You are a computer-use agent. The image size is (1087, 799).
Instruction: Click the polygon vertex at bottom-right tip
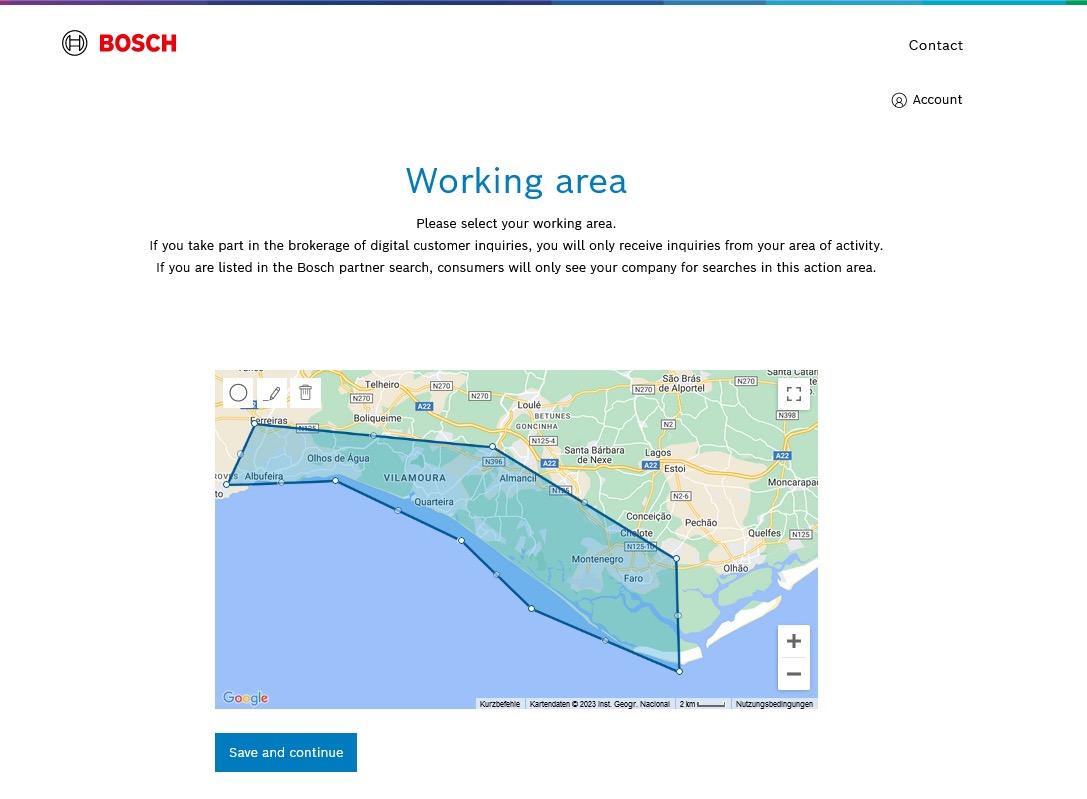click(679, 671)
